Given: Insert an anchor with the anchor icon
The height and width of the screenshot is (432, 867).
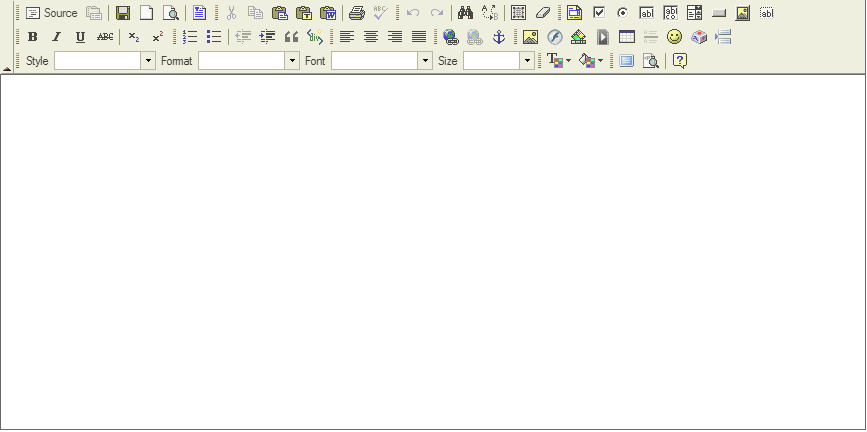Looking at the screenshot, I should pyautogui.click(x=499, y=37).
